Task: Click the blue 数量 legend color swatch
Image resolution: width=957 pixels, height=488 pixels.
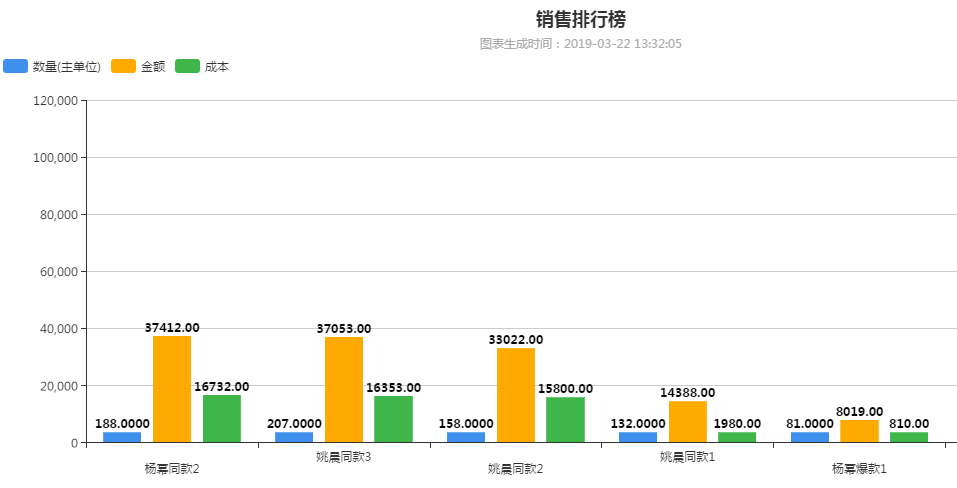Action: [x=15, y=66]
